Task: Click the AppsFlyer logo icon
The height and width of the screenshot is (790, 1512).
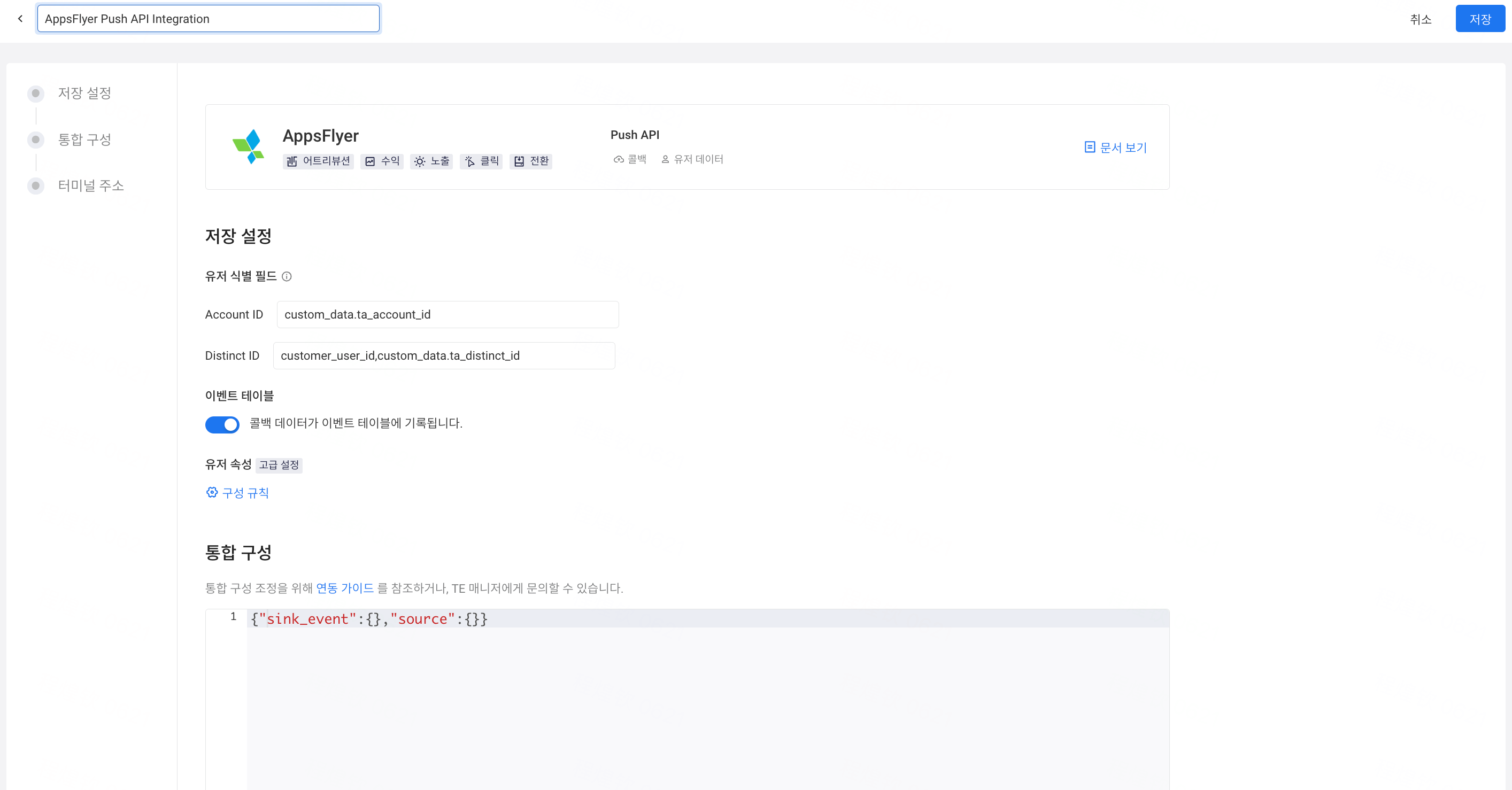Action: click(x=249, y=147)
